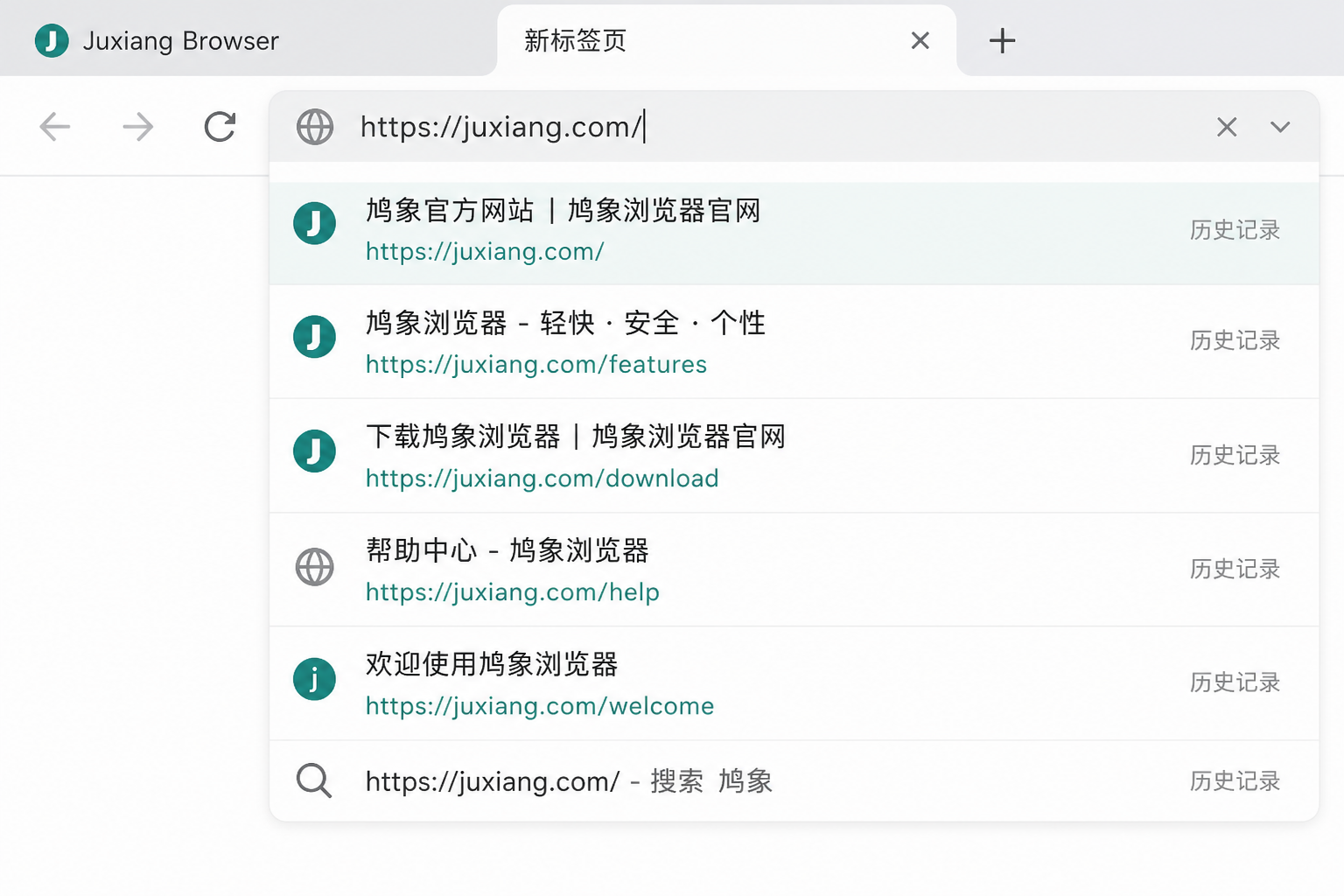Open the https://juxiang.com/welcome suggestion link
Screen dimensions: 1344x896
[x=540, y=705]
